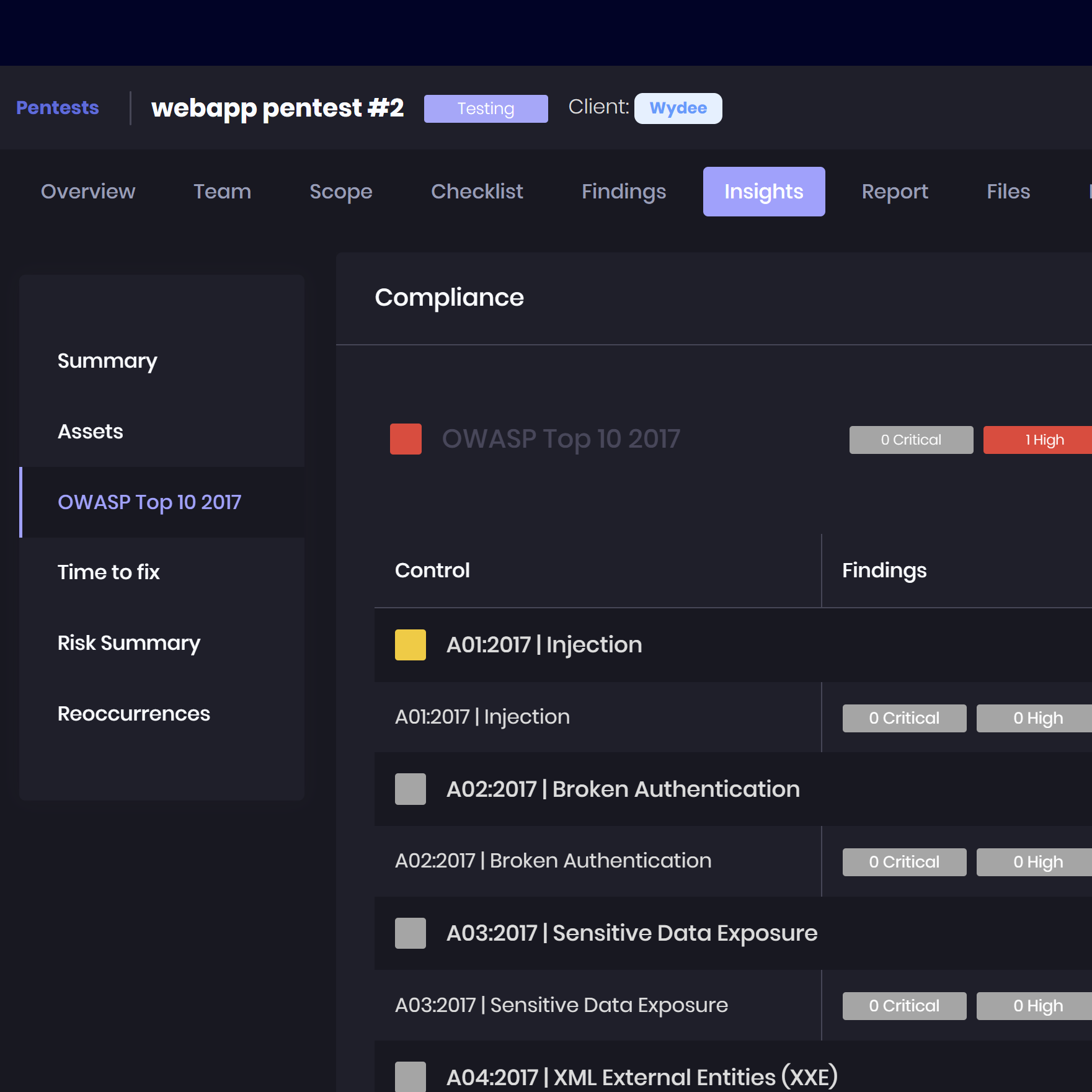1092x1092 pixels.
Task: Click 0 Critical badge in Broken Authentication row
Action: click(904, 862)
